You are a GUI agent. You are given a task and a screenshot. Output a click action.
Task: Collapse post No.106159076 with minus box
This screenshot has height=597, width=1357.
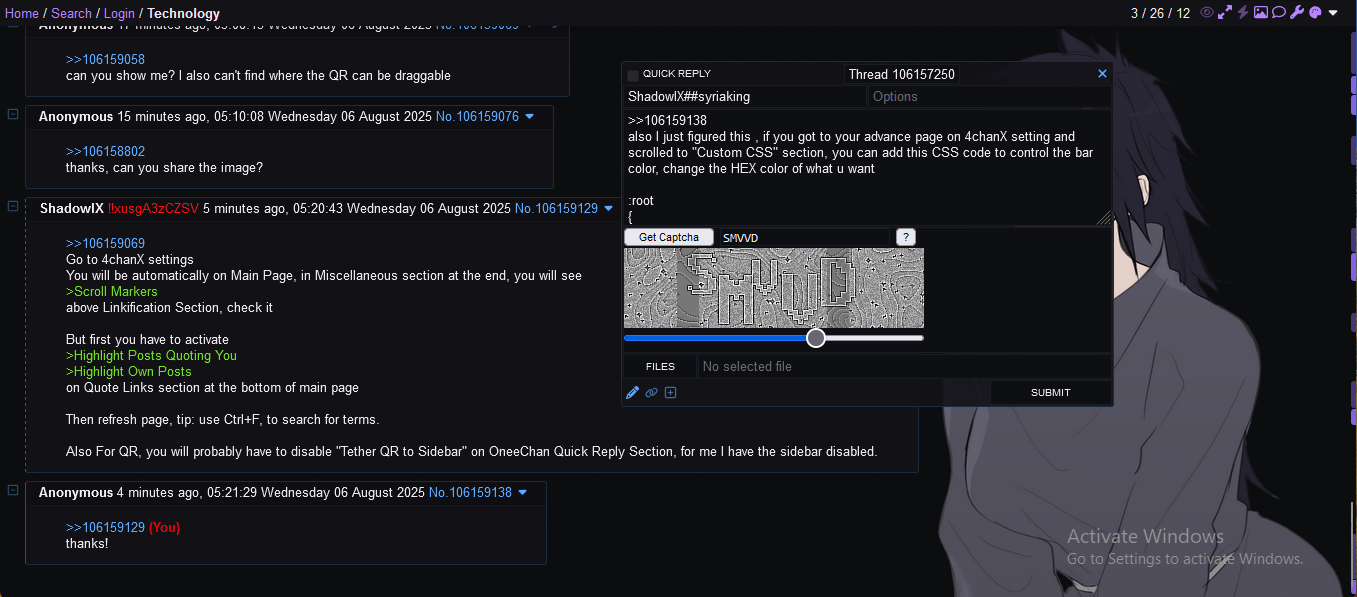click(13, 114)
